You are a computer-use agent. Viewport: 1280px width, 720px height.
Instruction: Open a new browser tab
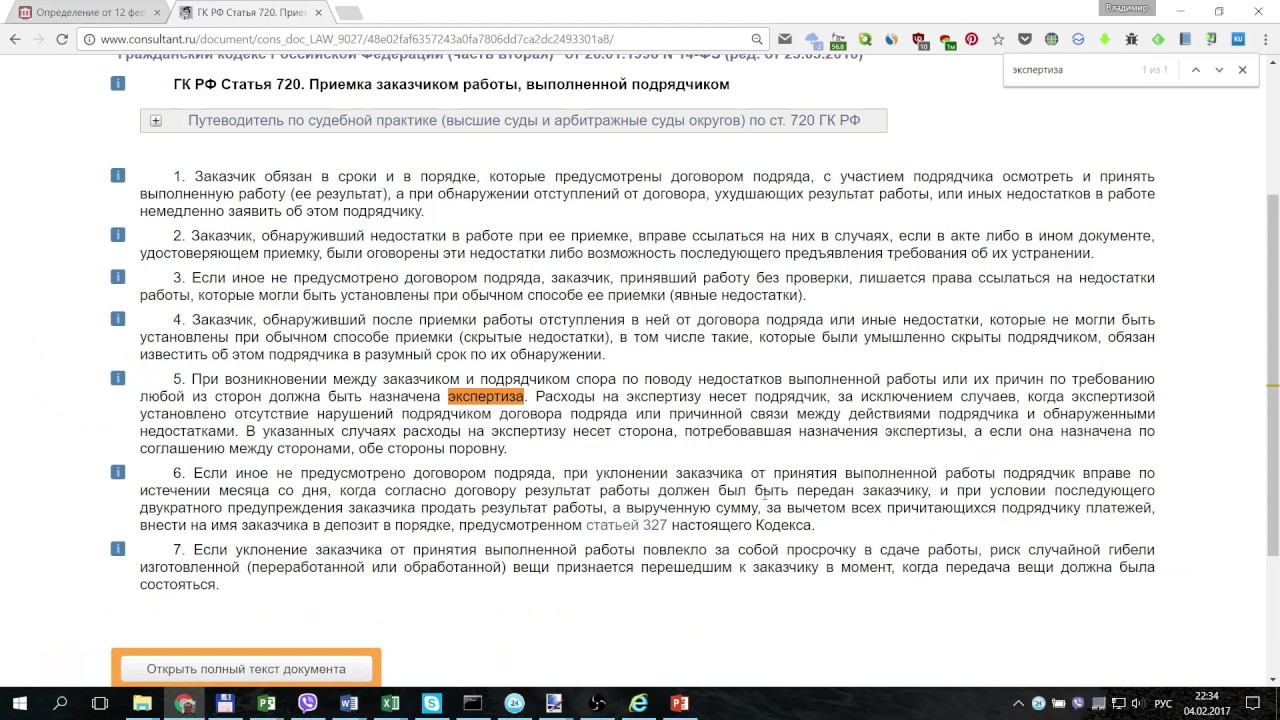[349, 13]
